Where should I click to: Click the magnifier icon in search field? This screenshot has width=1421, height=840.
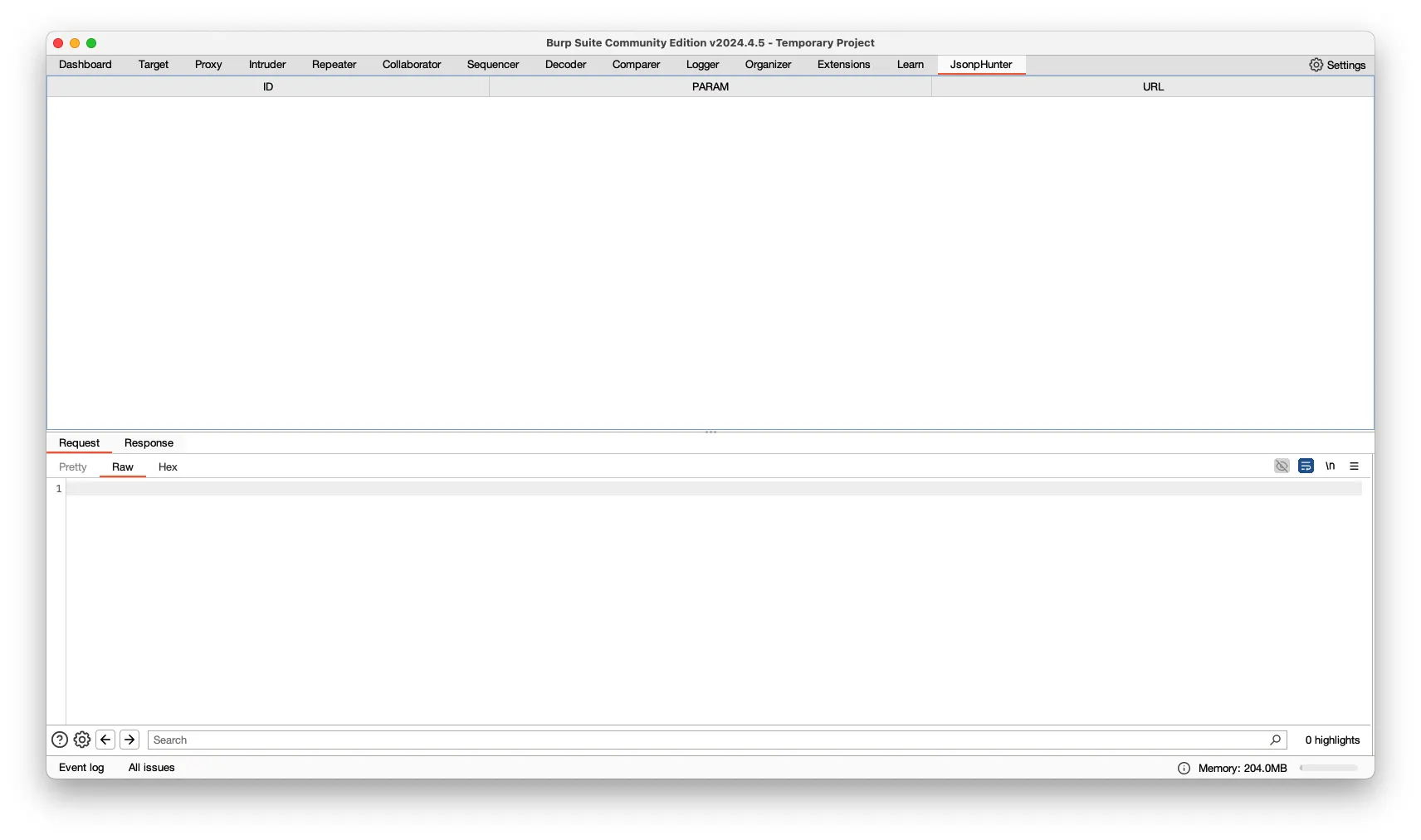[1275, 740]
